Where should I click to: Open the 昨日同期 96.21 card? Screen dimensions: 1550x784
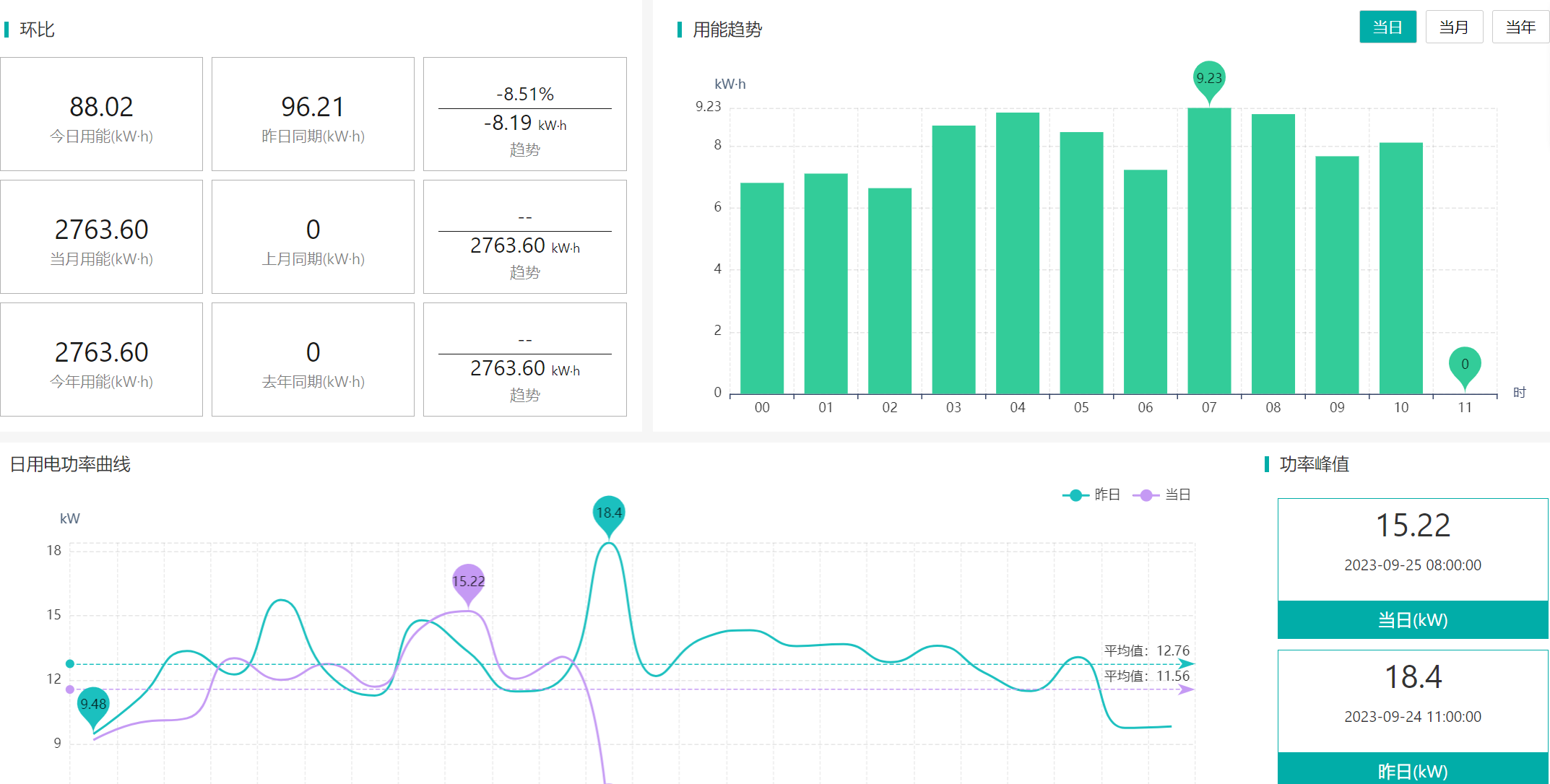[313, 114]
